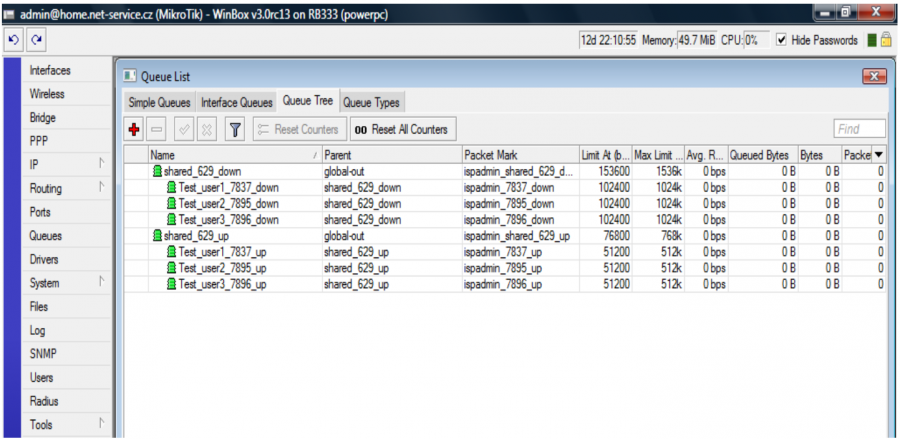Image resolution: width=900 pixels, height=439 pixels.
Task: Open the column selector dropdown arrow
Action: click(x=879, y=155)
